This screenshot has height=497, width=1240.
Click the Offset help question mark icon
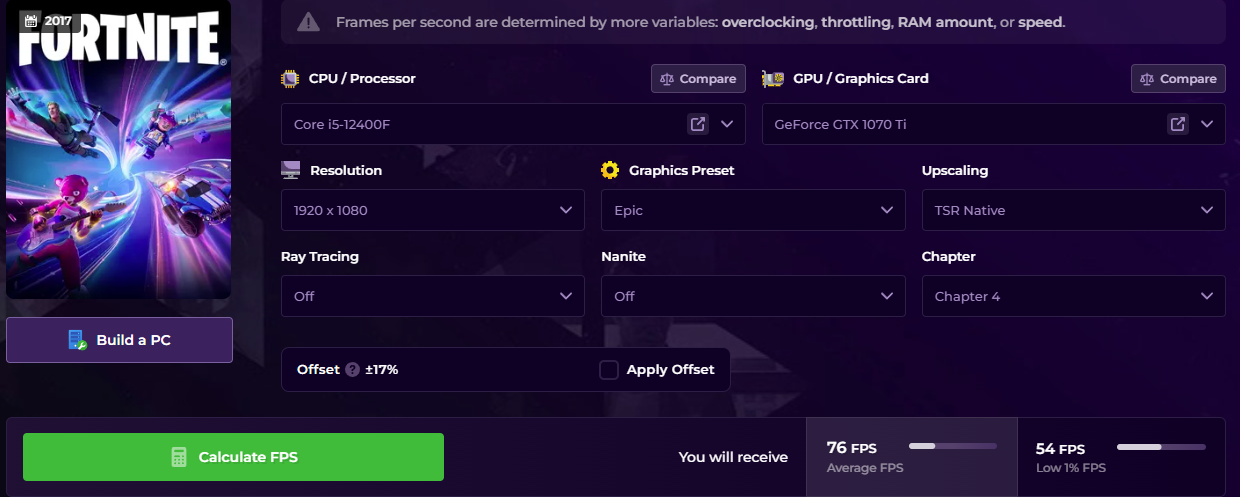pos(352,370)
